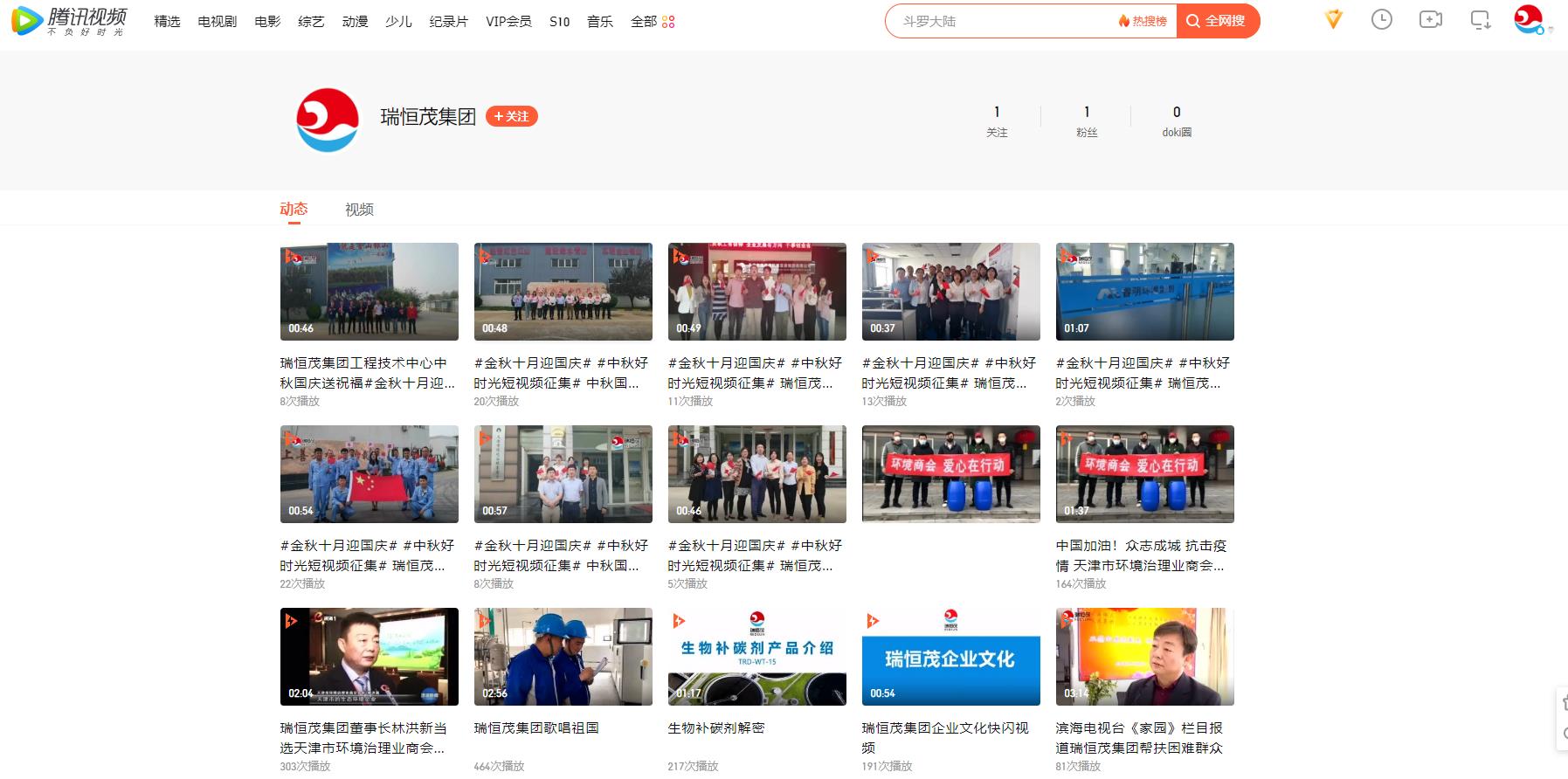Open the 少儿 category

click(398, 21)
